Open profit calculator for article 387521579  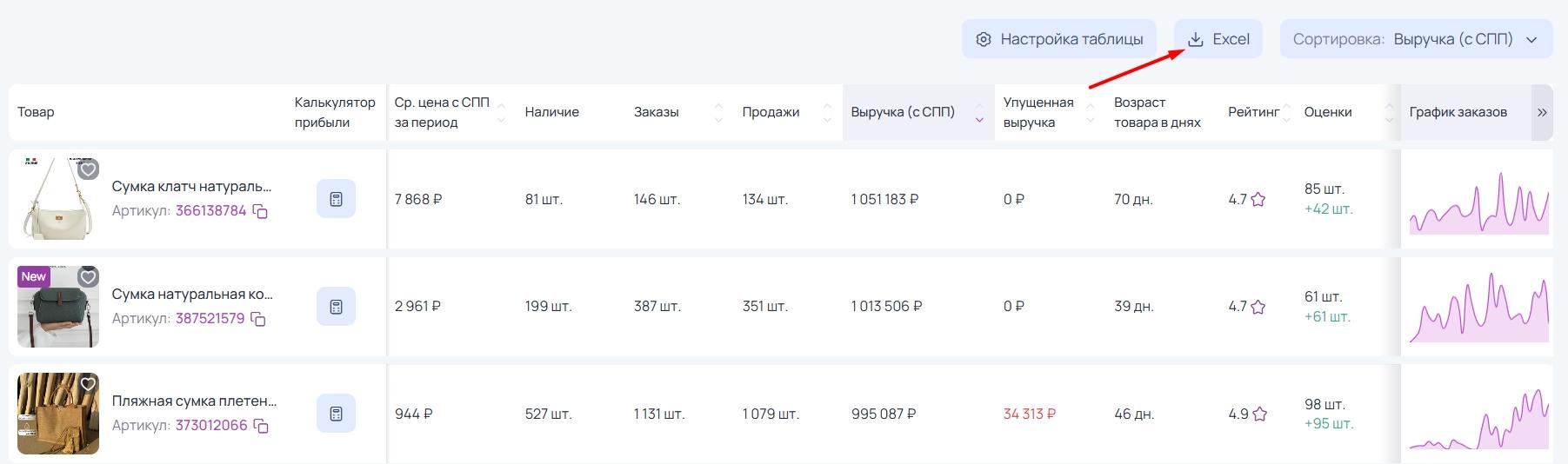[x=336, y=307]
